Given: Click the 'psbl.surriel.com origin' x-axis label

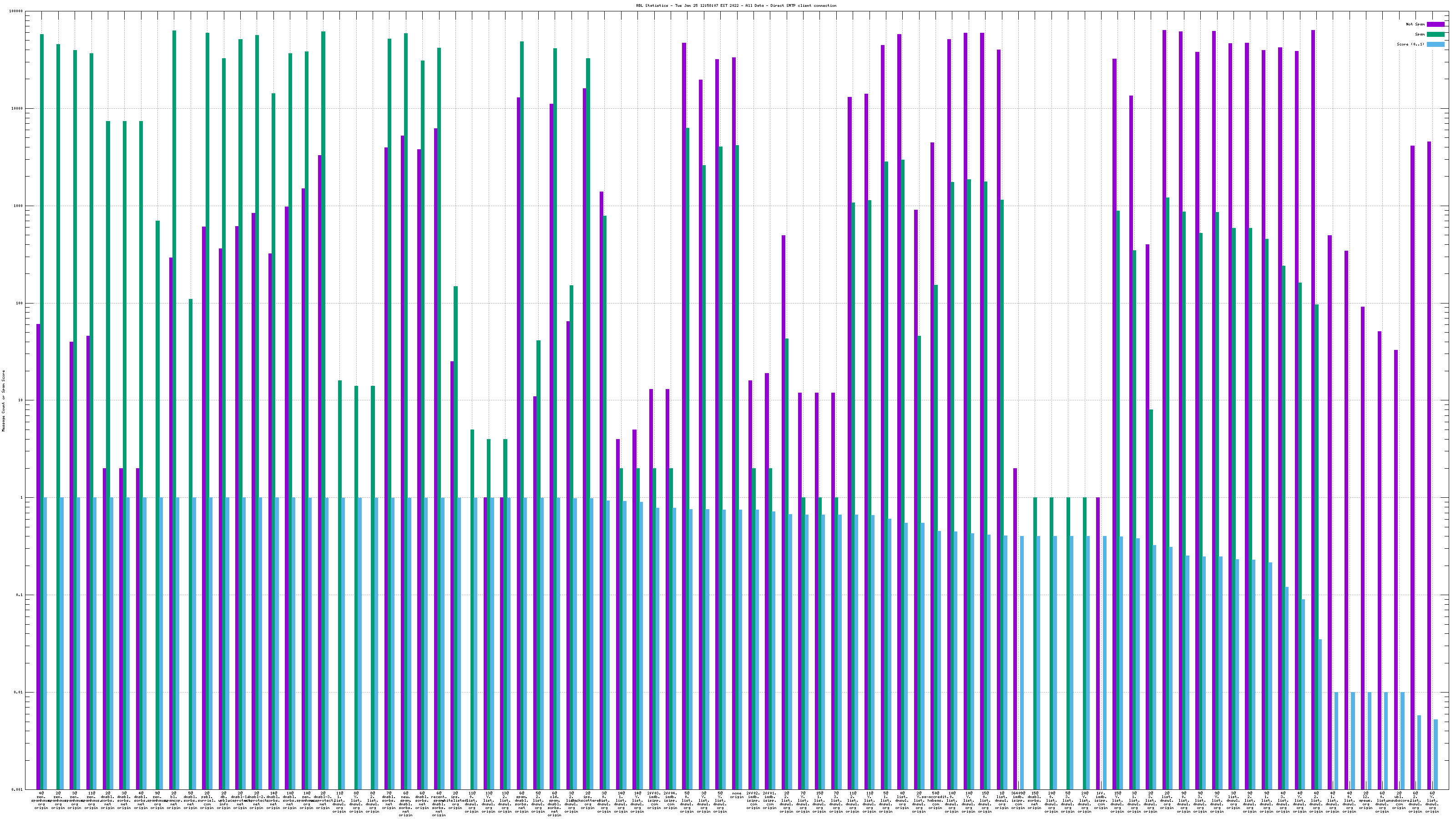Looking at the screenshot, I should [207, 800].
